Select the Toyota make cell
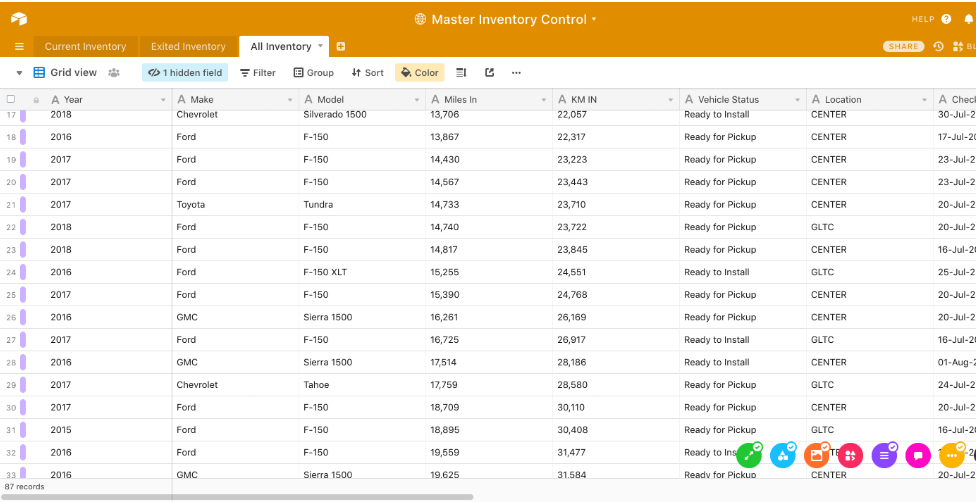Screen dimensions: 976x502 [235, 204]
